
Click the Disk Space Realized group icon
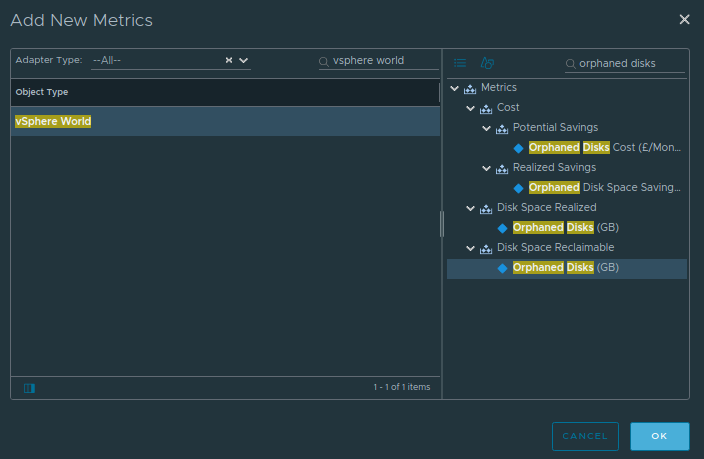(x=486, y=209)
